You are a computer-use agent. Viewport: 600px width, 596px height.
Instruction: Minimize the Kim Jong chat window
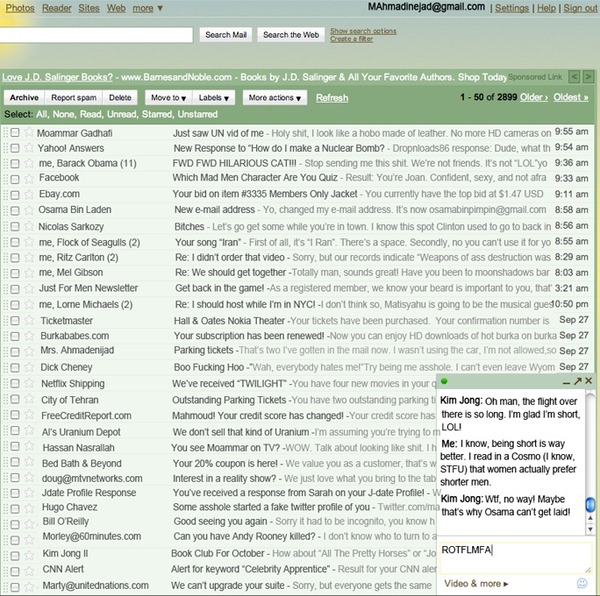pos(566,382)
